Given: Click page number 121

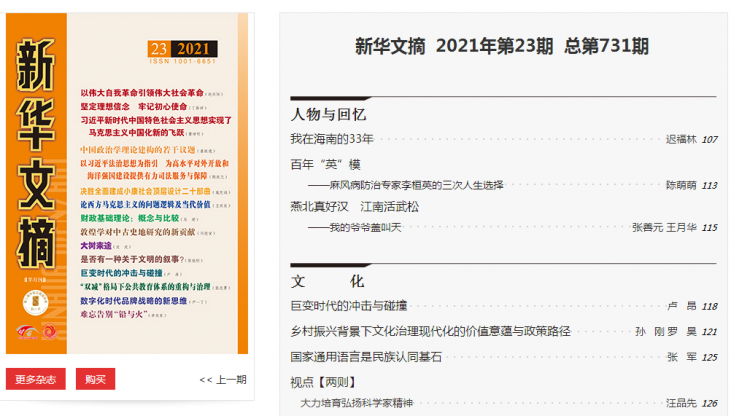Looking at the screenshot, I should coord(709,332).
